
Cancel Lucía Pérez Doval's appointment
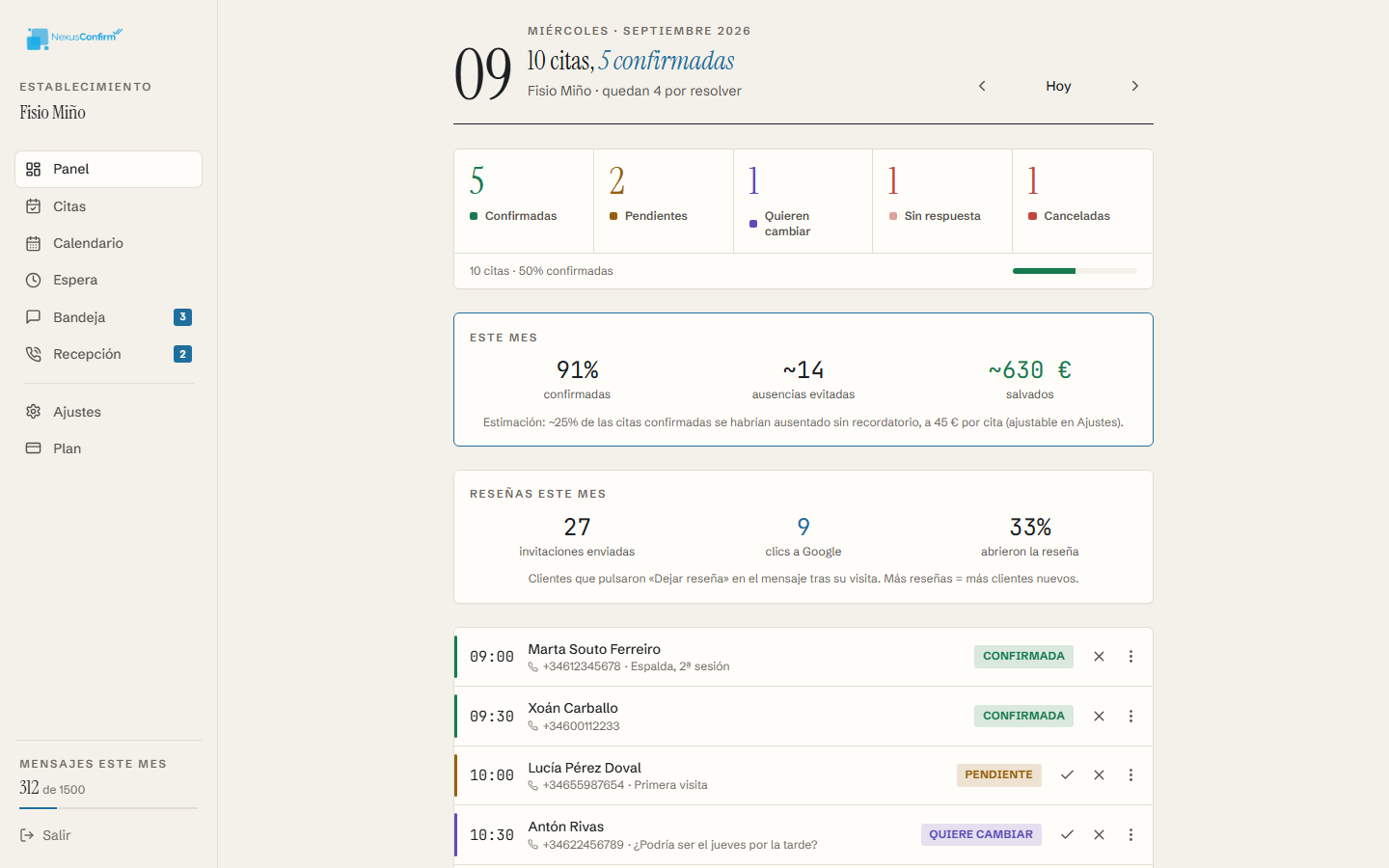[x=1099, y=775]
